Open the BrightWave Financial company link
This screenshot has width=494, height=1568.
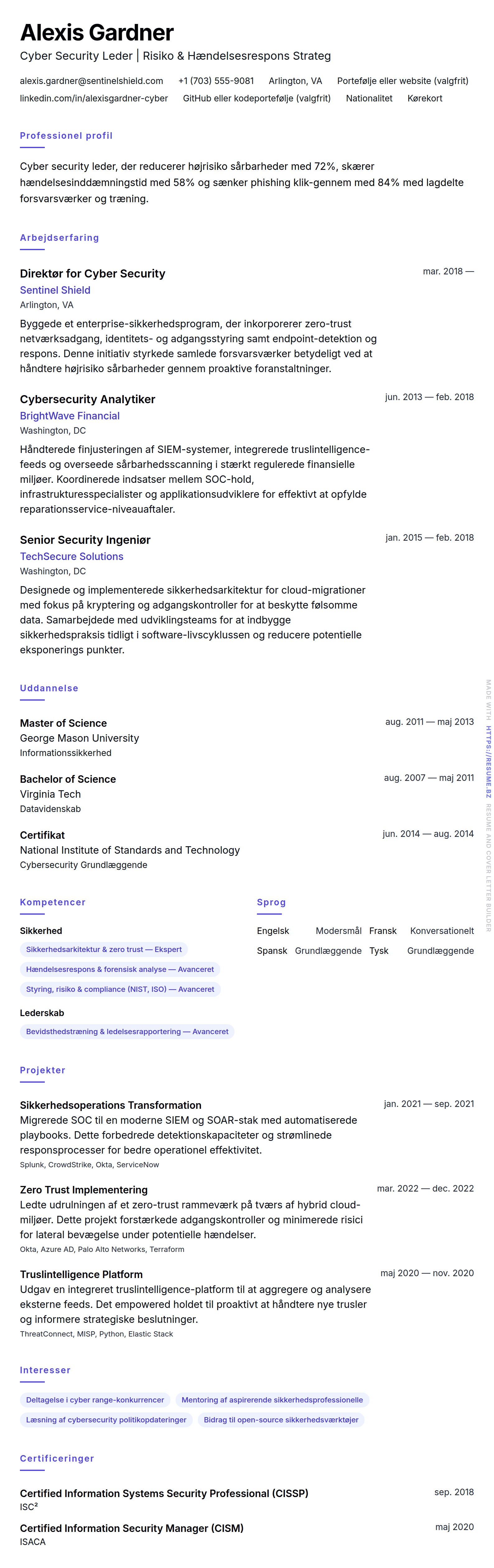click(x=69, y=416)
